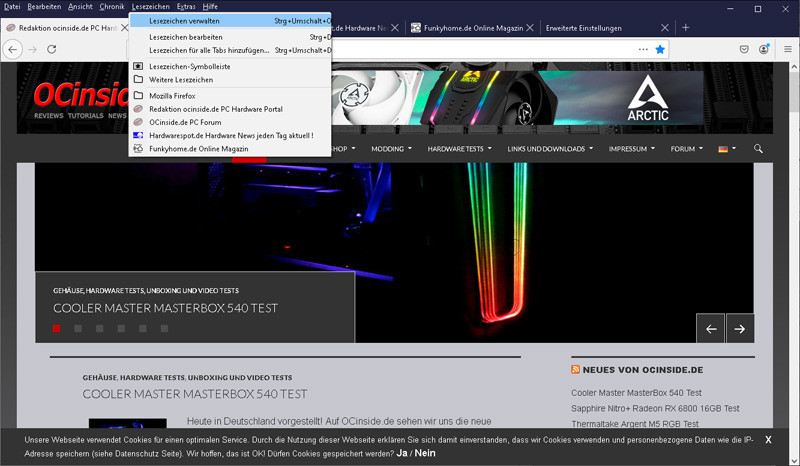The height and width of the screenshot is (466, 800).
Task: Click the German flag language icon
Action: tap(723, 149)
